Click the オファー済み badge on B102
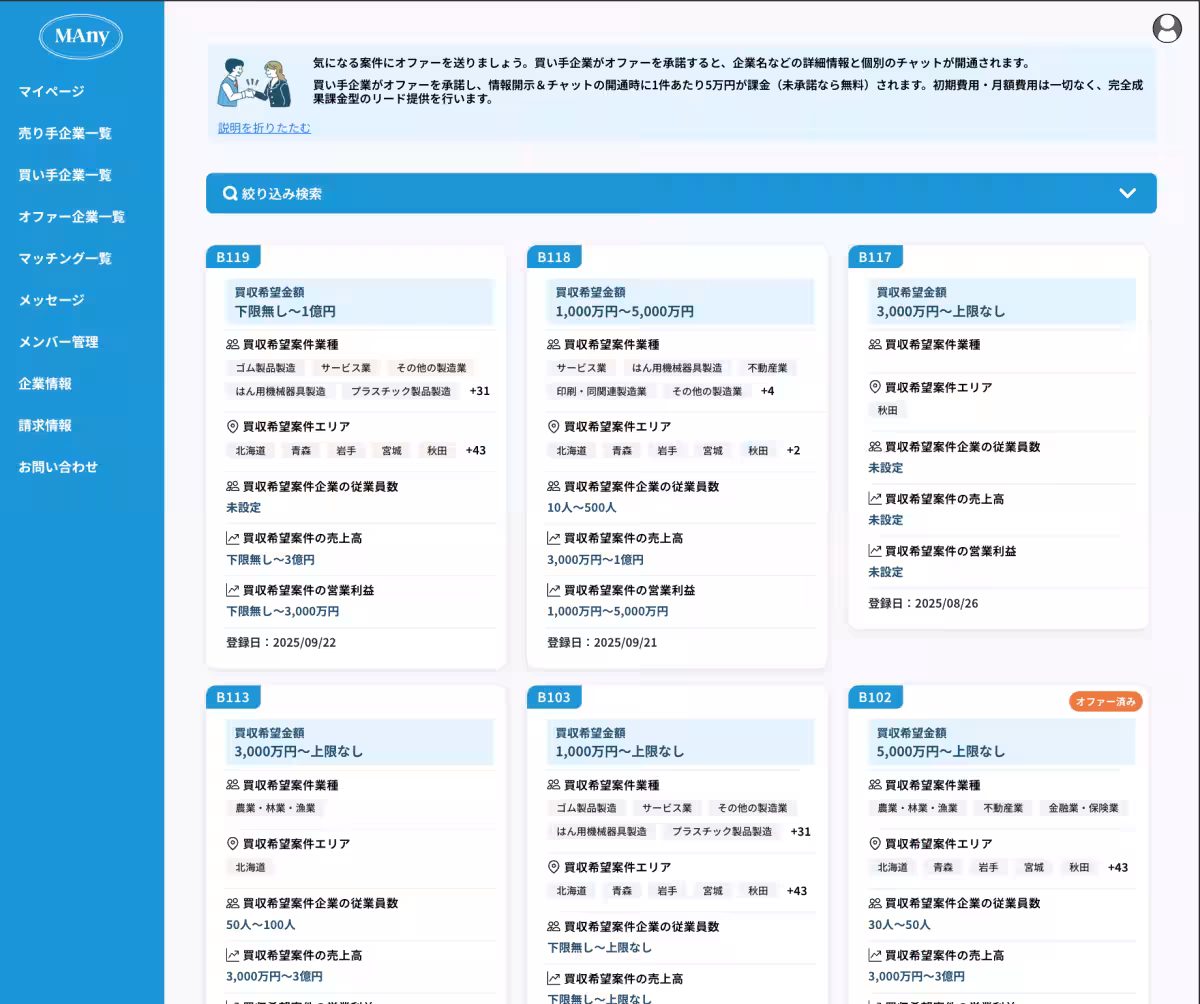The height and width of the screenshot is (1004, 1200). [1105, 702]
